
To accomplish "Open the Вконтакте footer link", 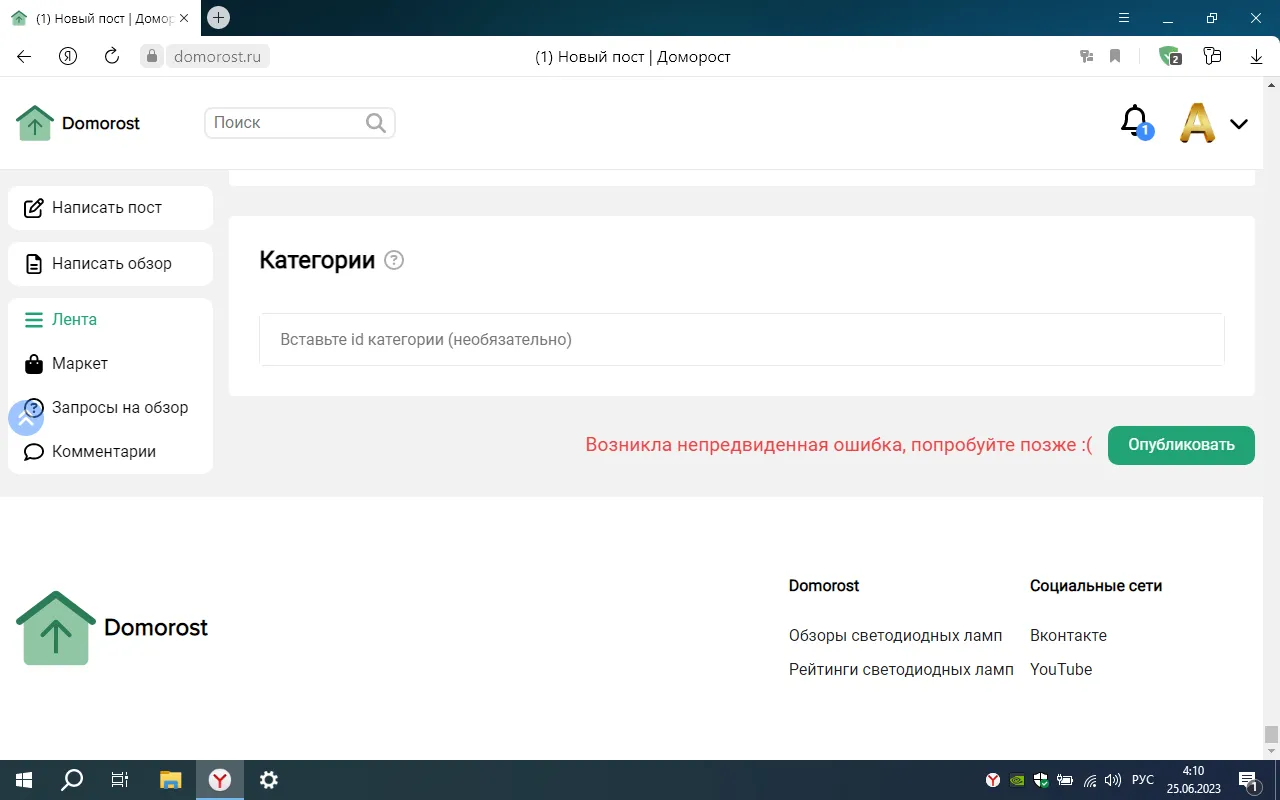I will [1068, 636].
